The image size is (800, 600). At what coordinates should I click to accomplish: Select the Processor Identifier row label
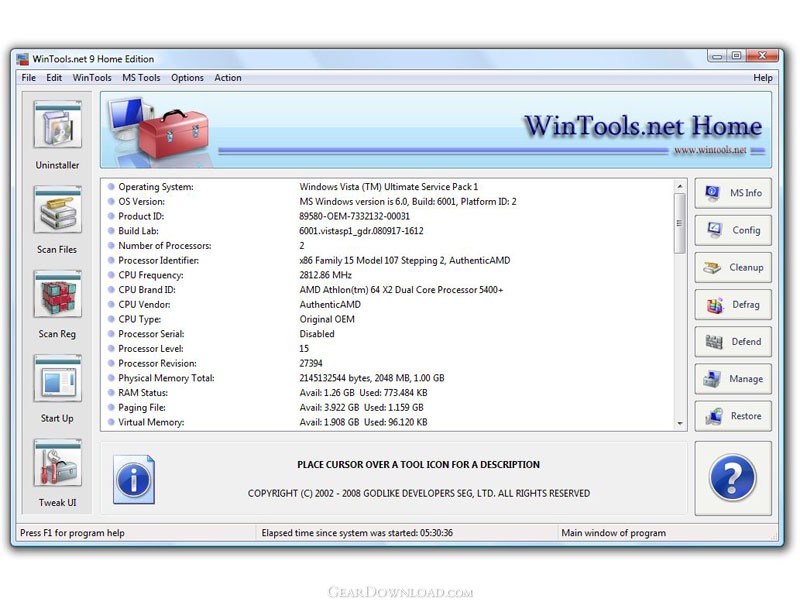point(159,261)
